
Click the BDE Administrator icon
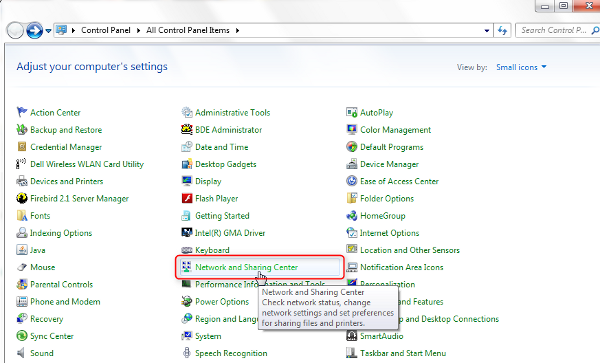pyautogui.click(x=187, y=129)
